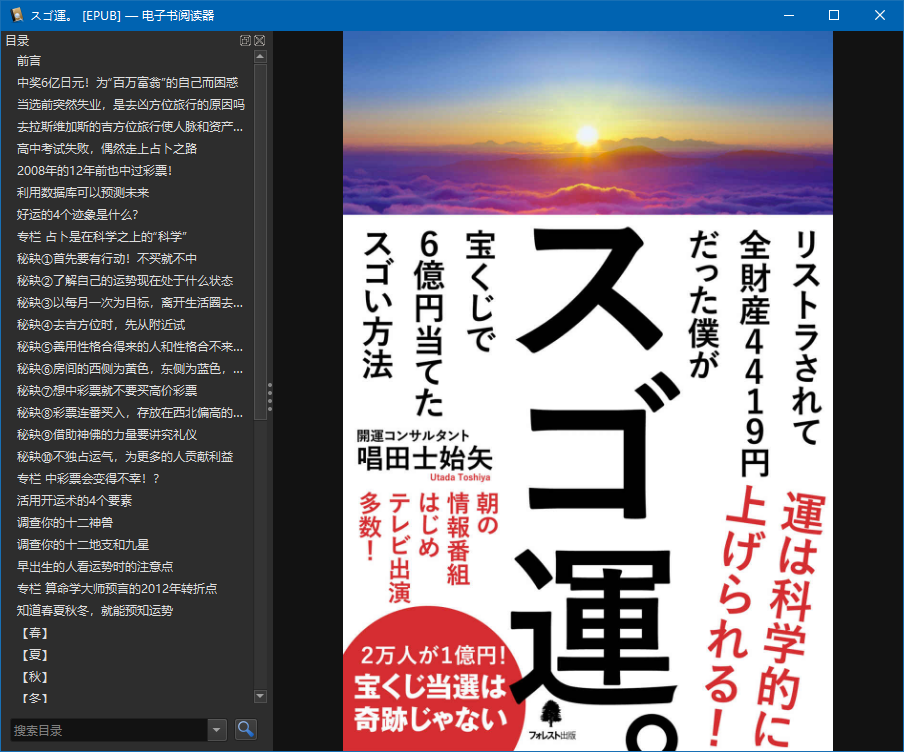The width and height of the screenshot is (904, 752).
Task: Open 秘诀⑩不独占运气 entry
Action: point(125,457)
